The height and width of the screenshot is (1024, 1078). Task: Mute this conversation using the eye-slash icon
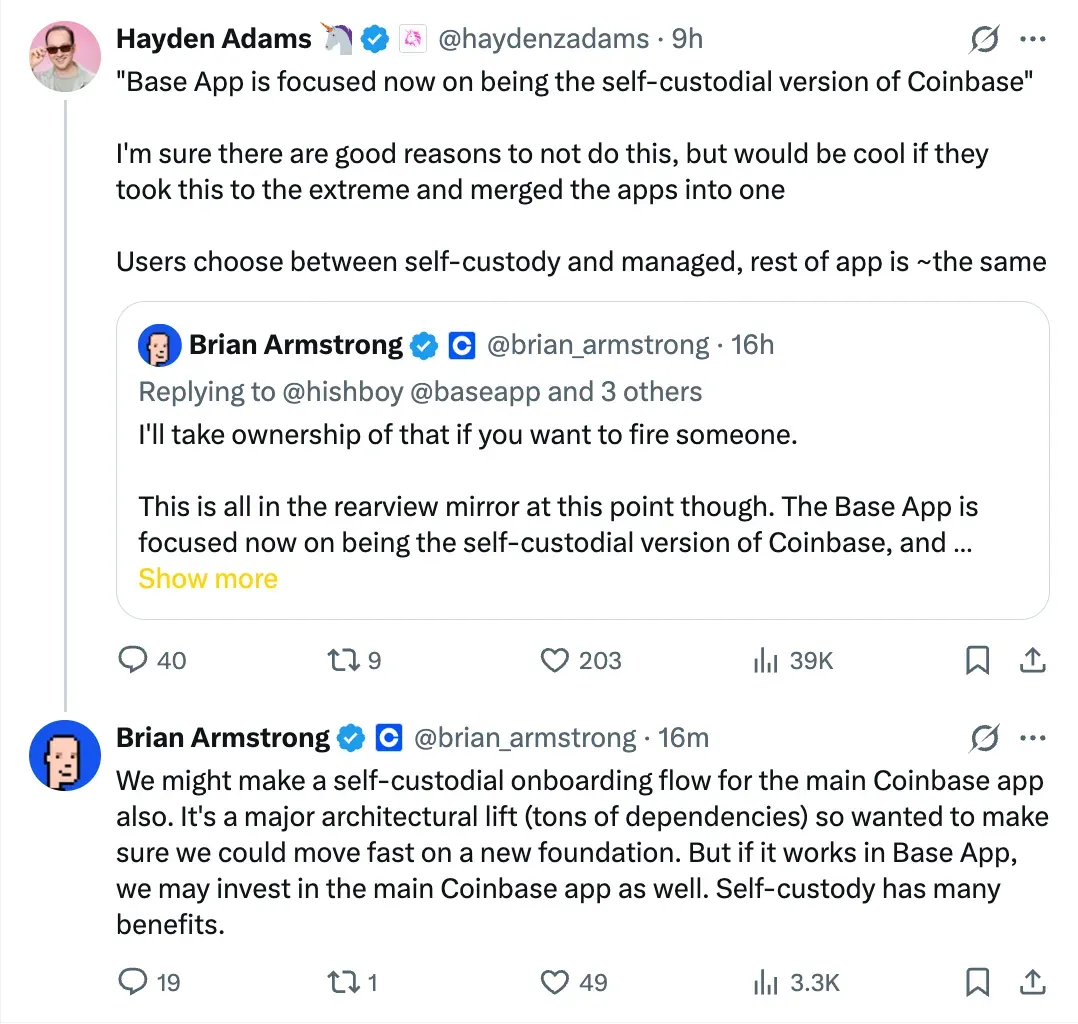click(x=985, y=38)
